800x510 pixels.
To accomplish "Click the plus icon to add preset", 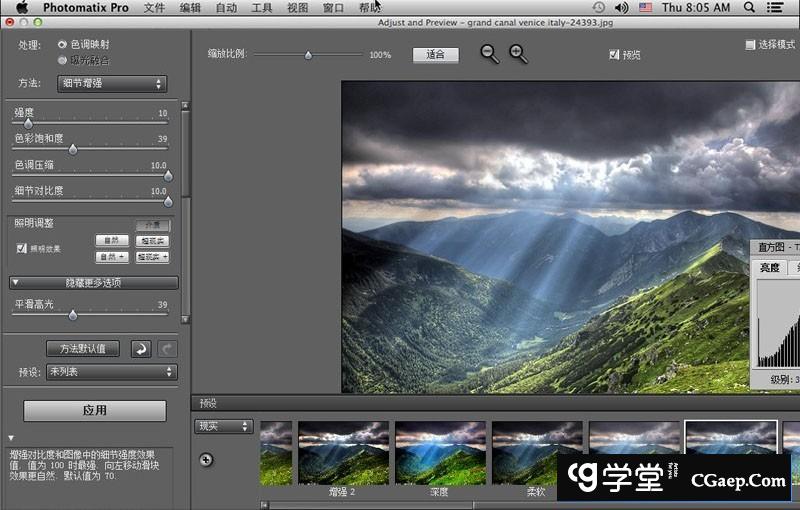I will [x=206, y=459].
